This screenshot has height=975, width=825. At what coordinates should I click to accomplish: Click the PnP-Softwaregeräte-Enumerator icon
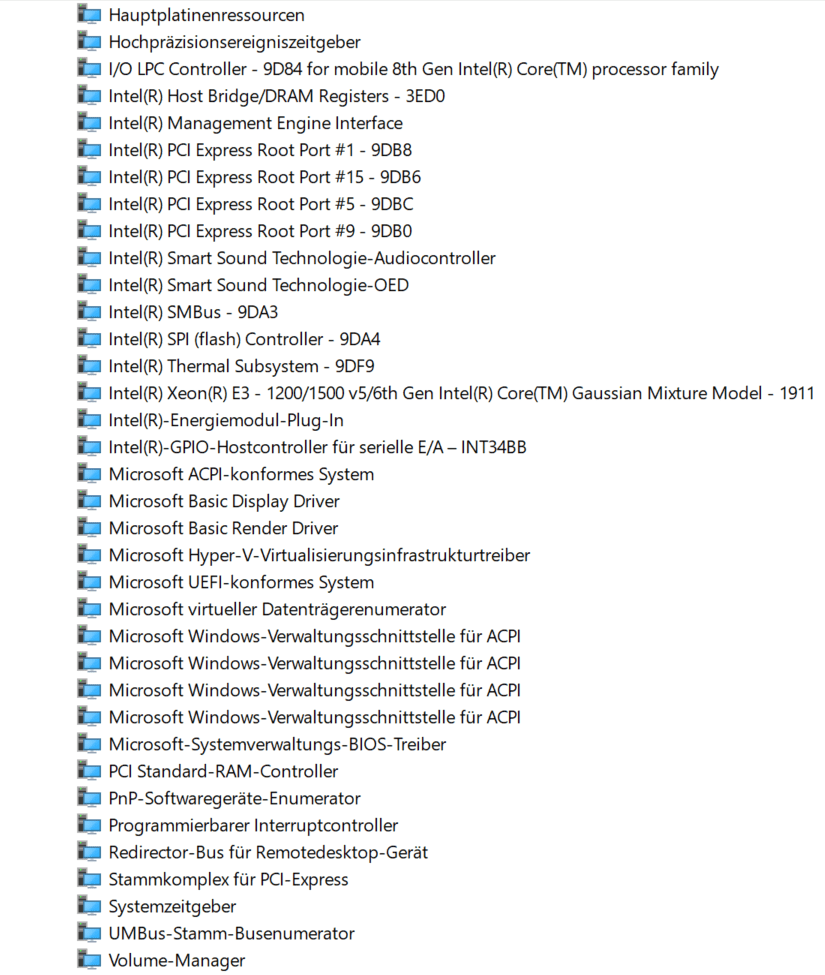[89, 798]
